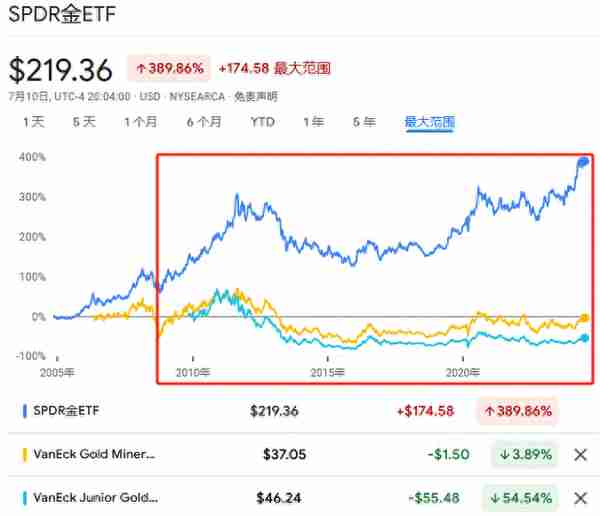Click the -$1.50 change value
The width and height of the screenshot is (600, 516).
pos(448,454)
